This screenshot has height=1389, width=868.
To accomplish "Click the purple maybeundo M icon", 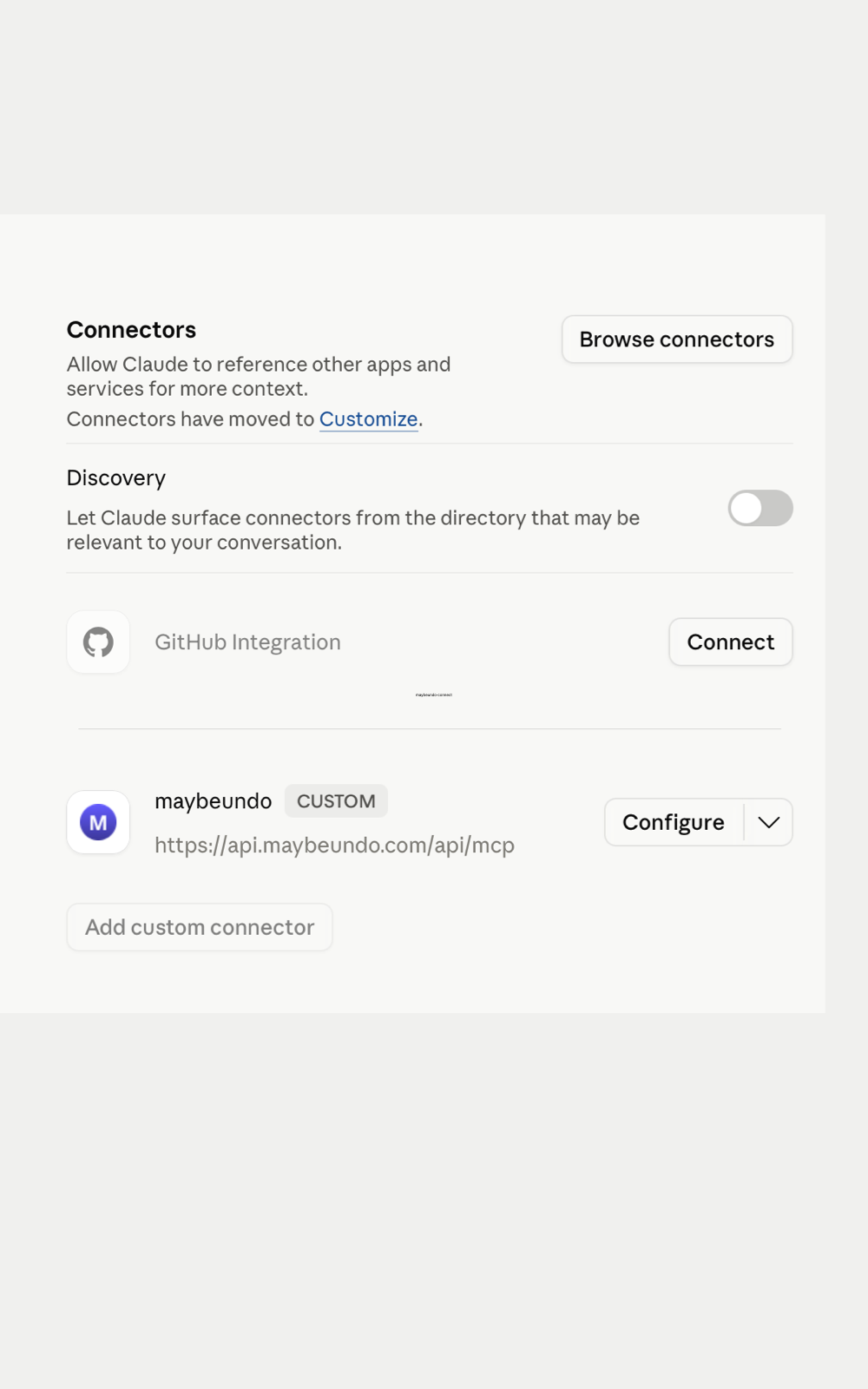I will click(x=98, y=822).
